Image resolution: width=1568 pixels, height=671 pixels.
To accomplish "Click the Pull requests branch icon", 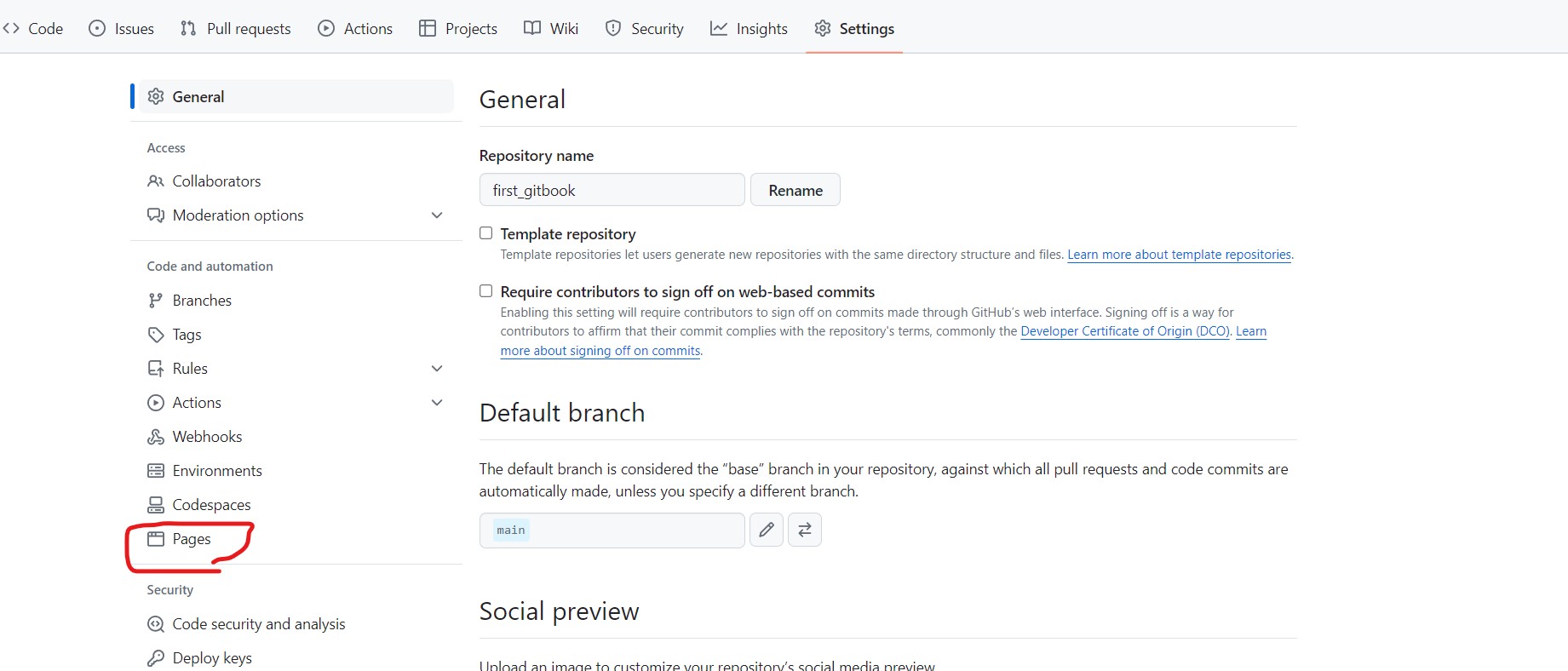I will coord(188,28).
